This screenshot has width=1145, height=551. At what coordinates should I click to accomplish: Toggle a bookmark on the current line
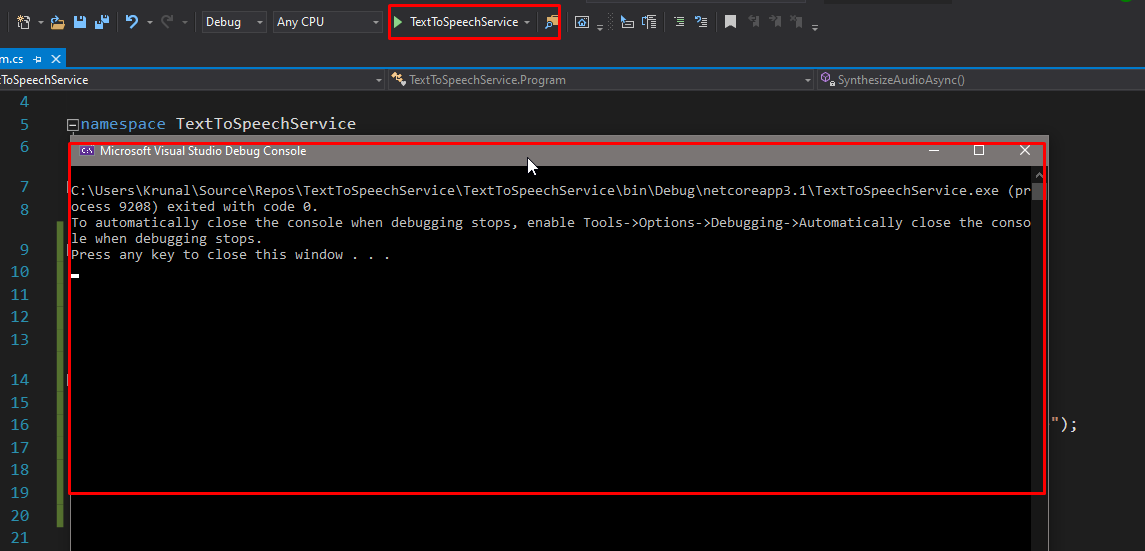pos(731,22)
